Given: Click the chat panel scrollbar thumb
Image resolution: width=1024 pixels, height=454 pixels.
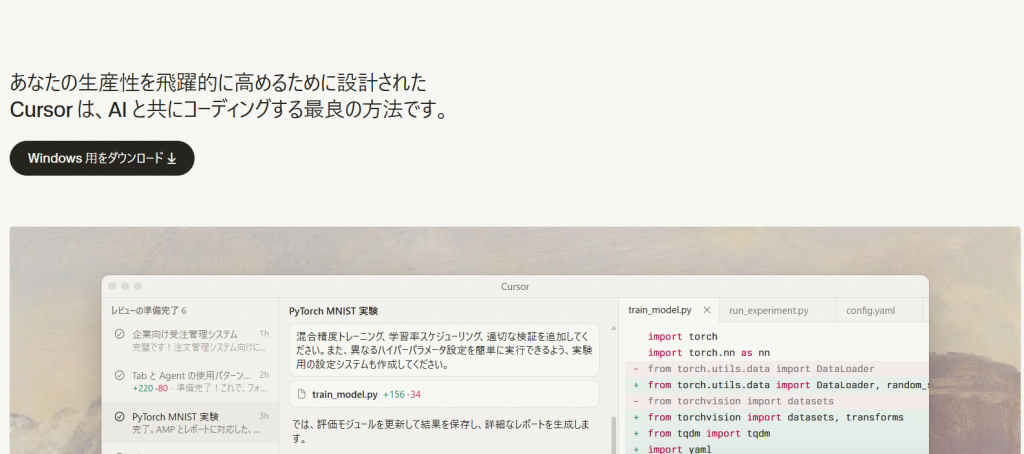Looking at the screenshot, I should [613, 435].
